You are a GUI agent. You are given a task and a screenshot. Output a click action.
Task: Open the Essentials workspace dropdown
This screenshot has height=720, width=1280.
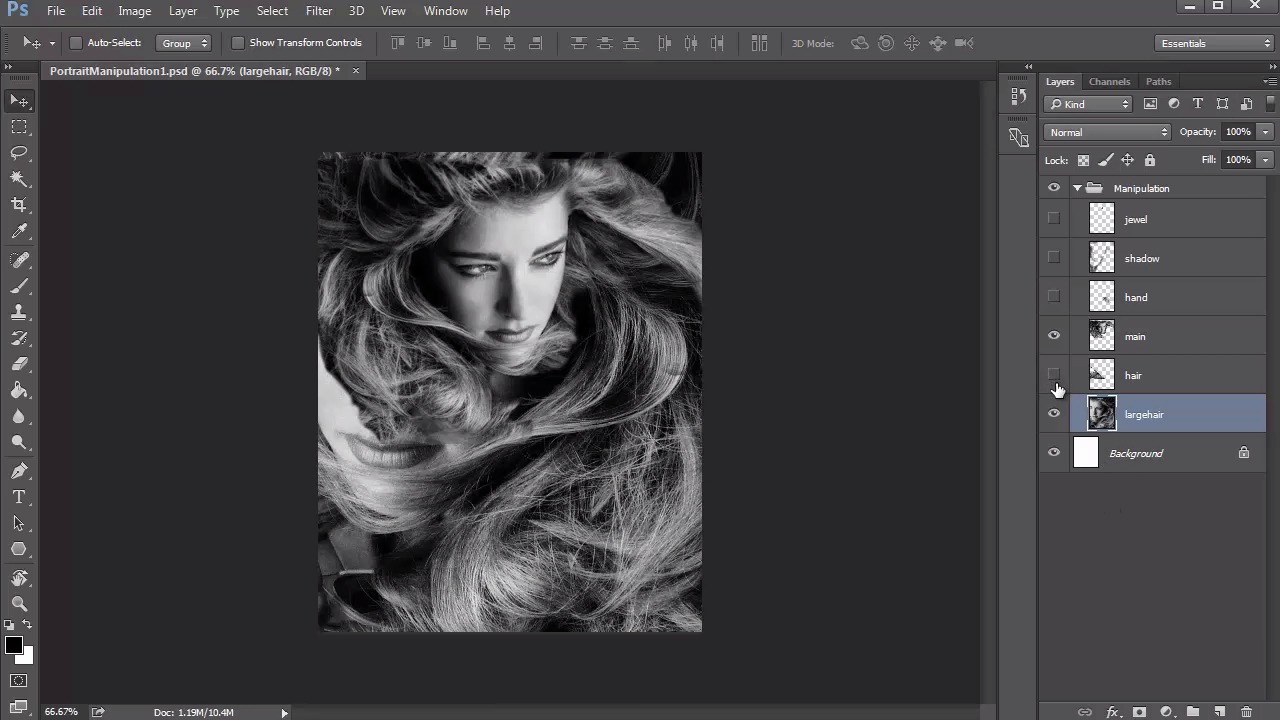1213,43
